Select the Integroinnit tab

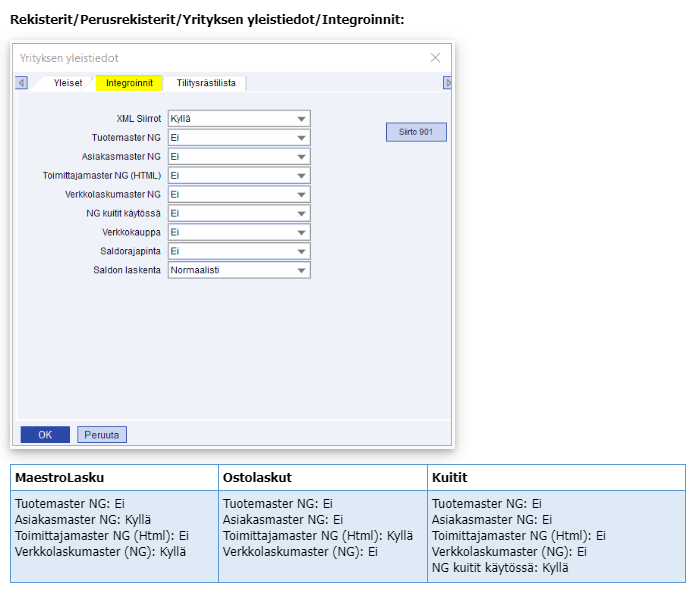(129, 83)
